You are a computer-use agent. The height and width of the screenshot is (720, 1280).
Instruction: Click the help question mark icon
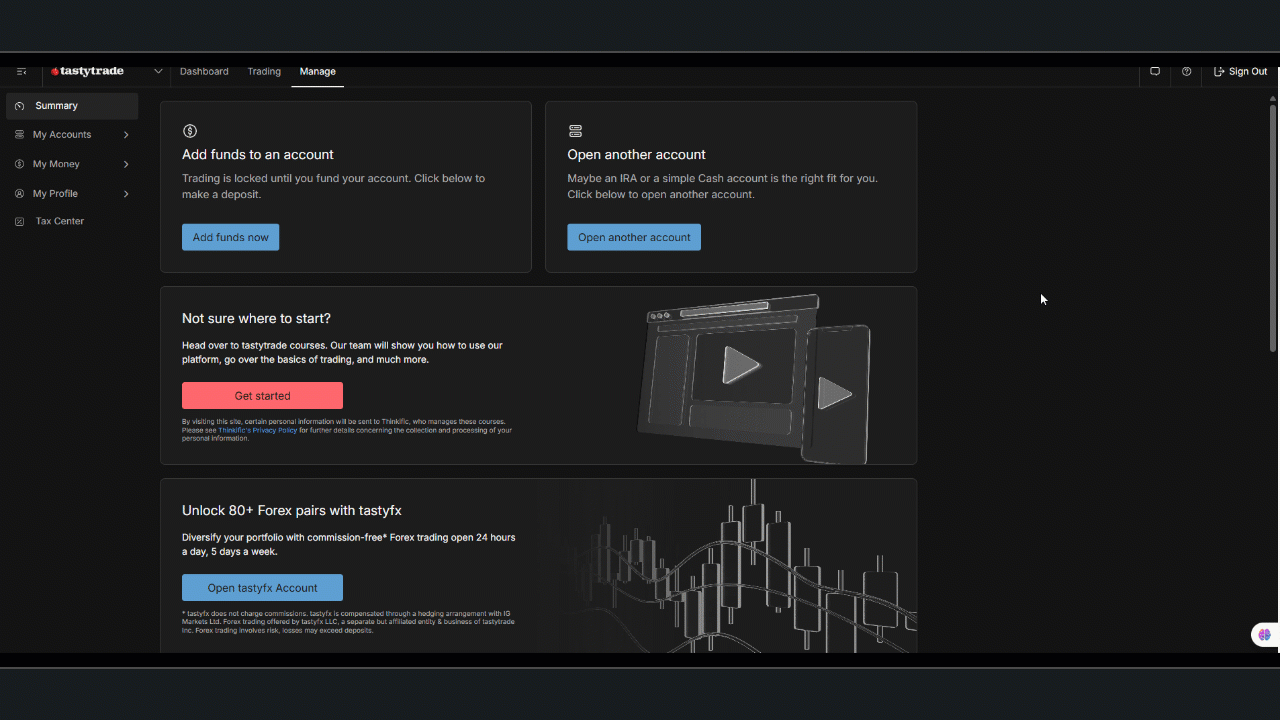click(1186, 72)
